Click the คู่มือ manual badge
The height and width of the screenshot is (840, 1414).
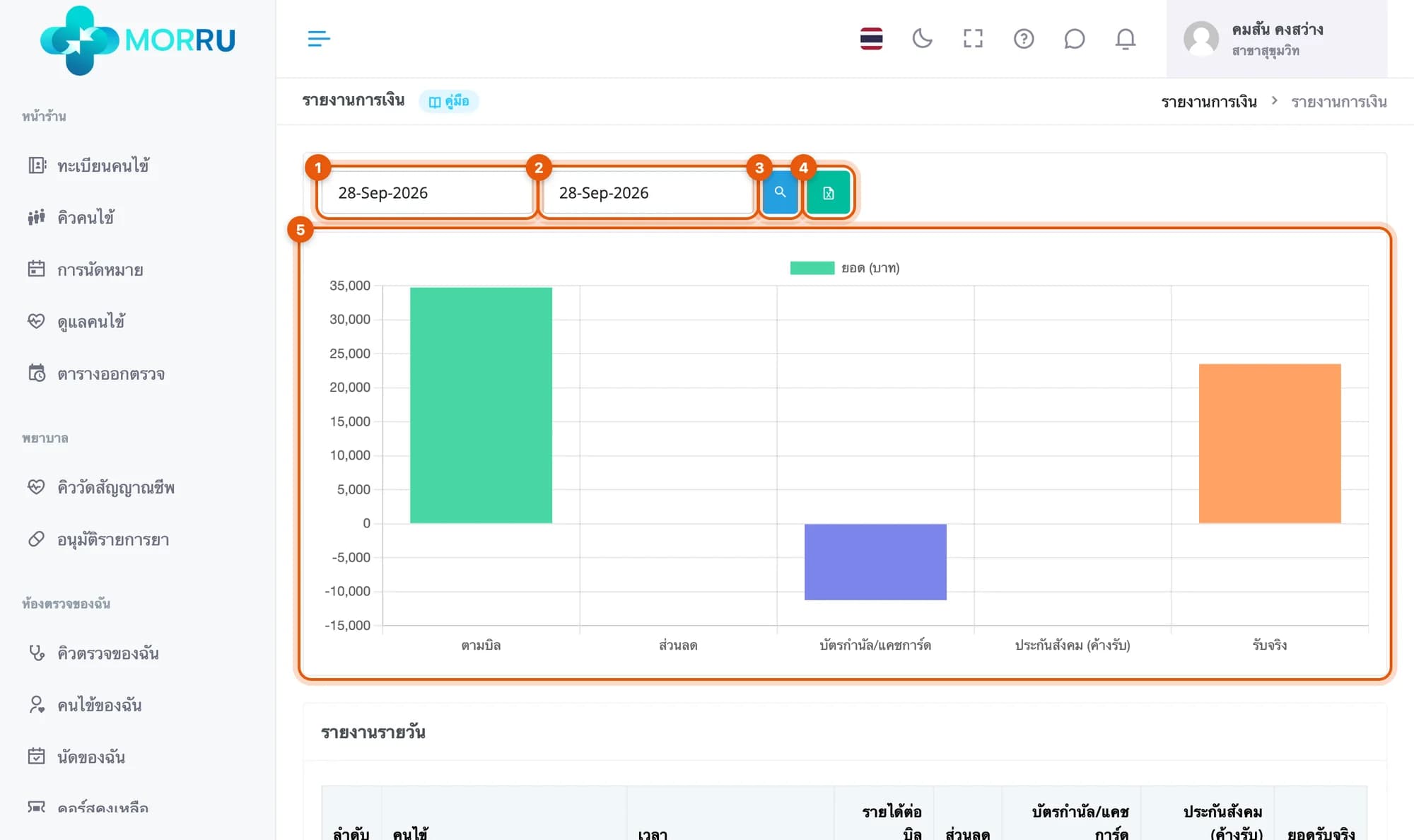coord(449,101)
